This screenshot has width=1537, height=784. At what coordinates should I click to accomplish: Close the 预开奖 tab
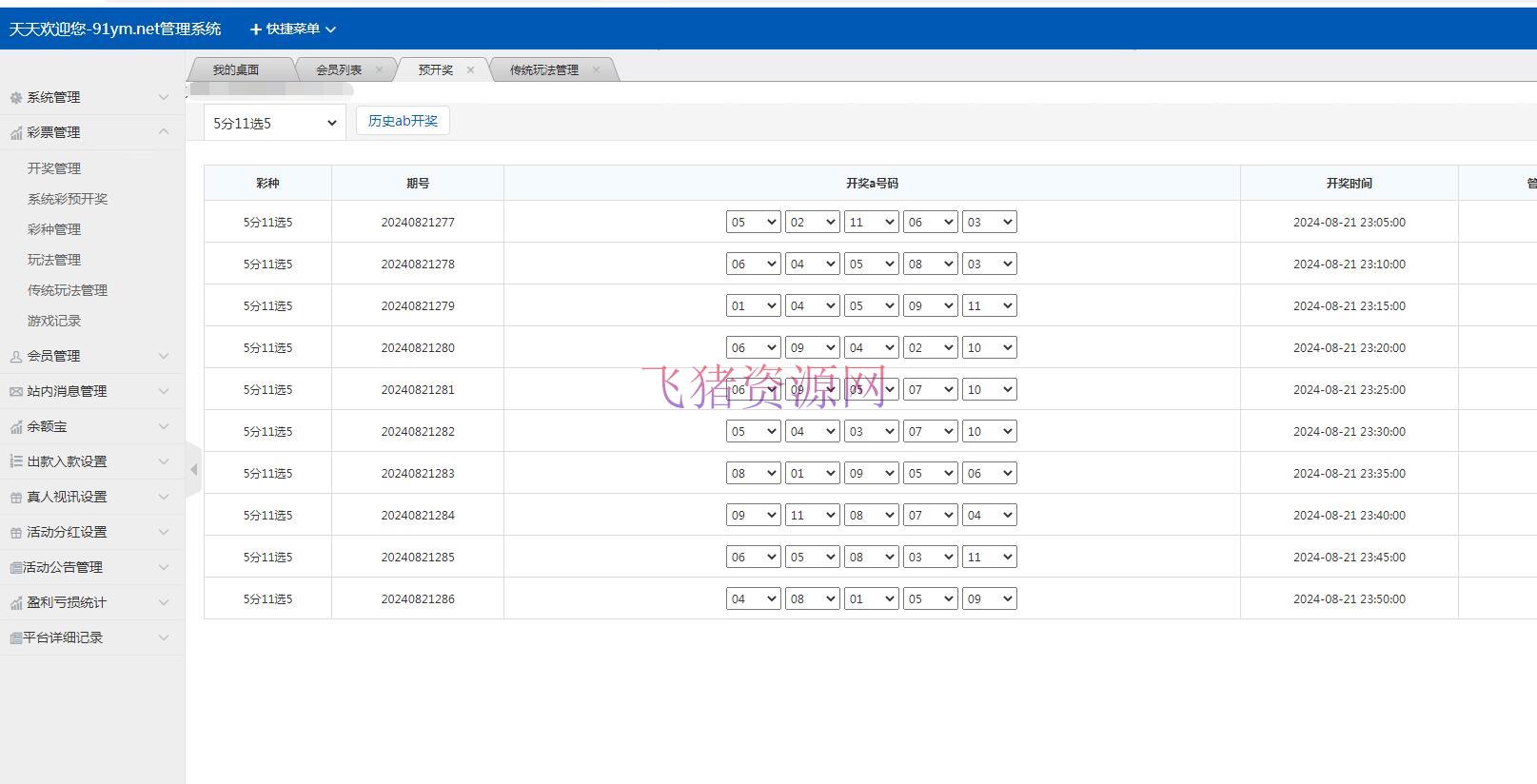[x=470, y=69]
